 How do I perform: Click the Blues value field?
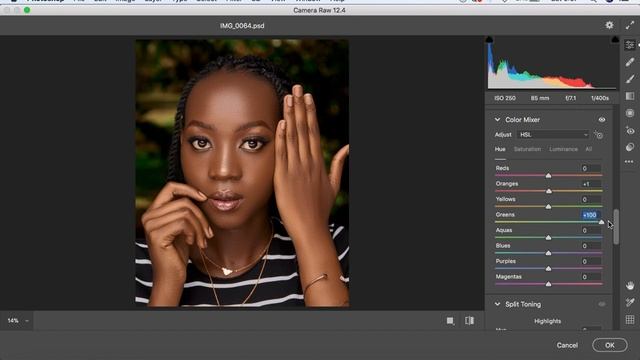(x=591, y=246)
